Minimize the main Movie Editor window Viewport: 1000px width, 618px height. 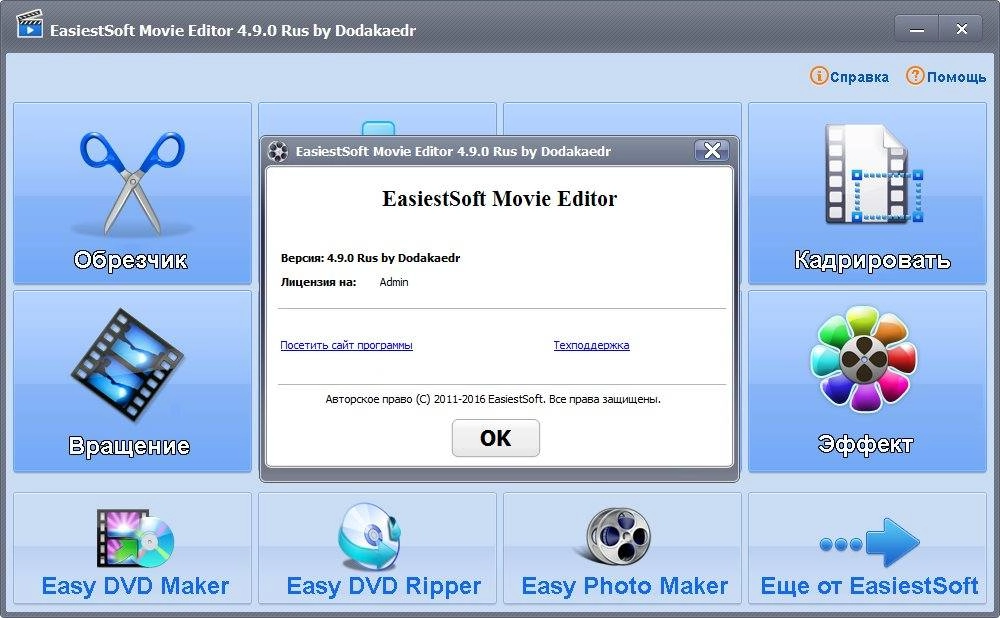point(916,29)
